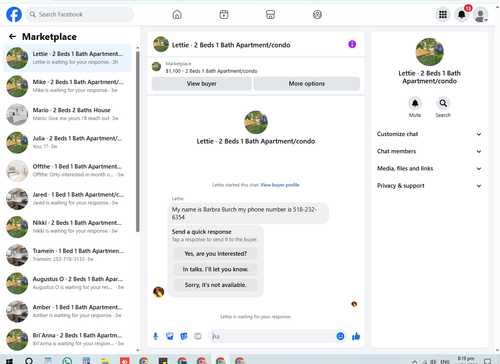The height and width of the screenshot is (364, 500).
Task: Click the conversation header avatar picture
Action: tap(161, 44)
